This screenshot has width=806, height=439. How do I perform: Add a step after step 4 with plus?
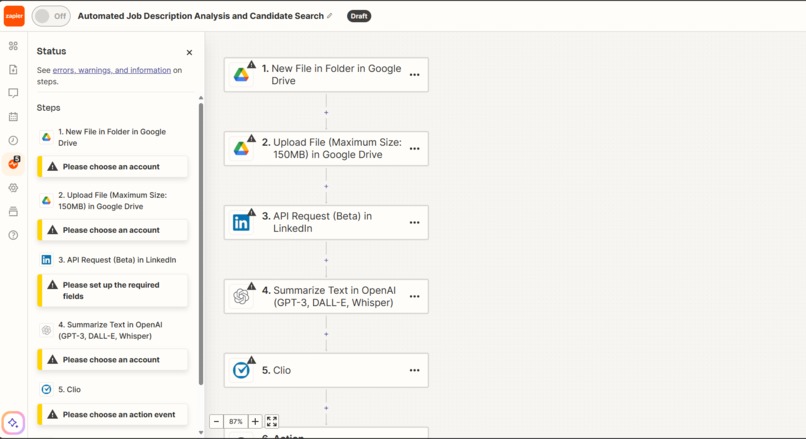[x=326, y=334]
